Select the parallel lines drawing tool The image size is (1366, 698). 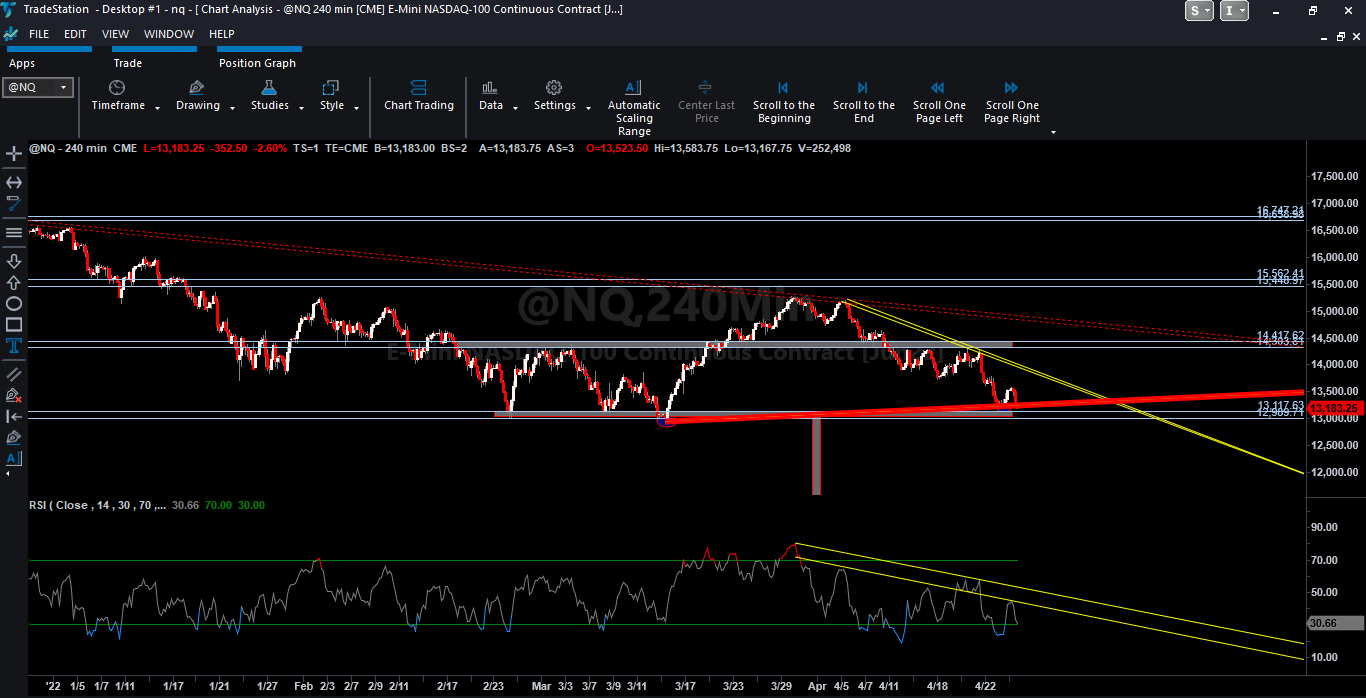click(x=14, y=373)
